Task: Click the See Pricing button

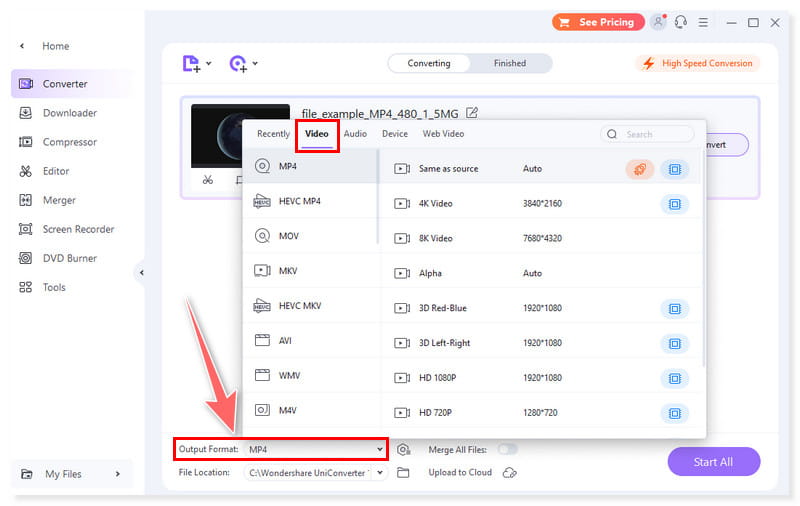Action: (x=598, y=22)
